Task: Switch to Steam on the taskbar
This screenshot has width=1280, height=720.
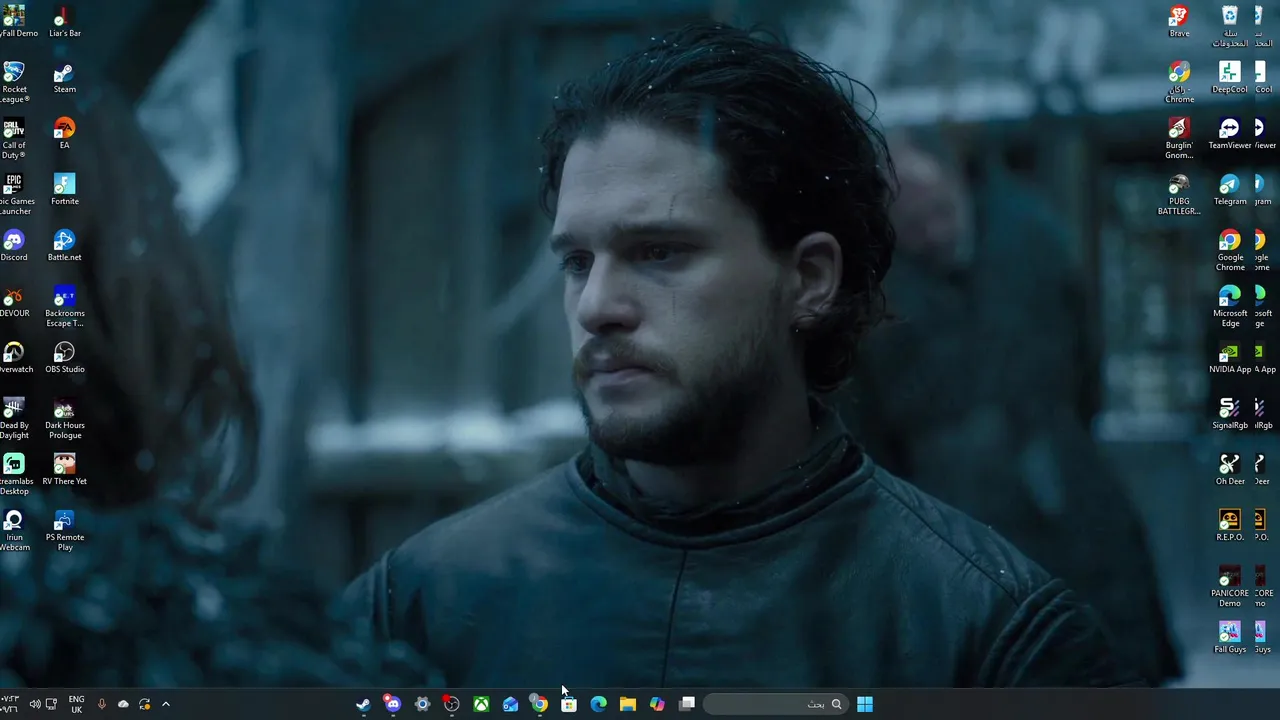Action: (363, 704)
